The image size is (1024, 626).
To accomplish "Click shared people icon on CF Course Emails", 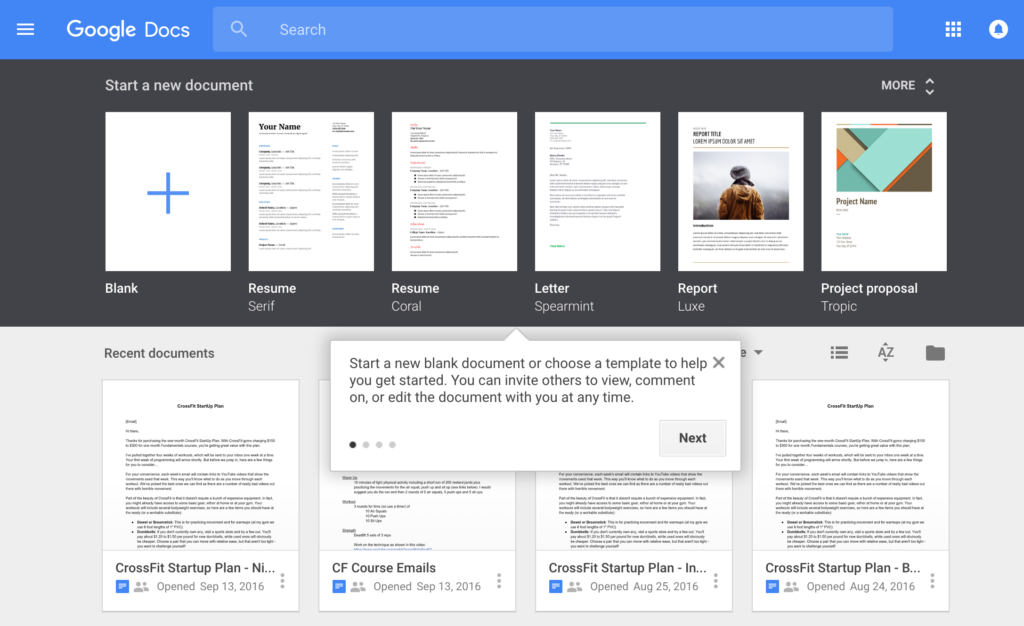I will tap(358, 586).
